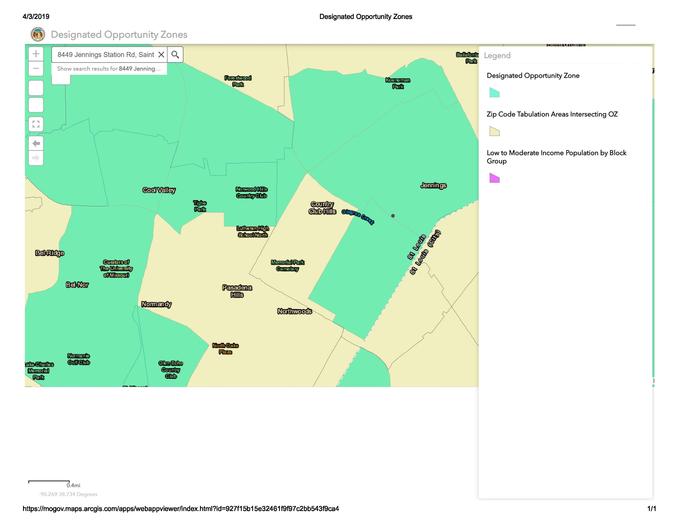
Task: Click the Jennings label on the map
Action: click(x=433, y=185)
